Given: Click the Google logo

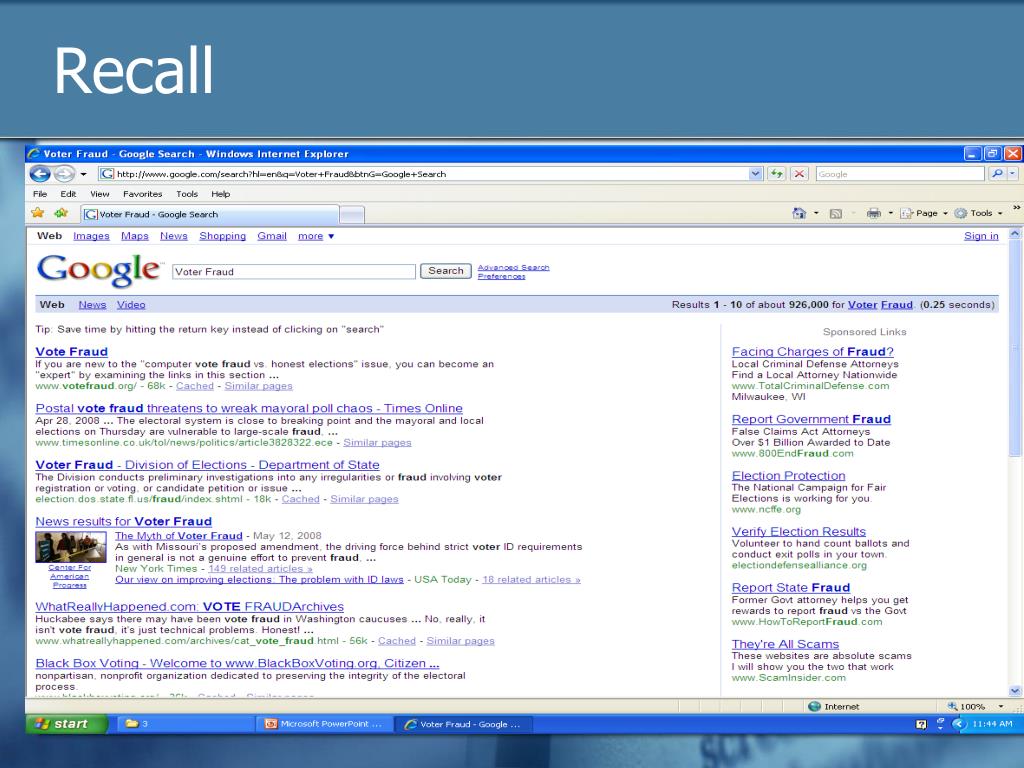Looking at the screenshot, I should point(98,270).
